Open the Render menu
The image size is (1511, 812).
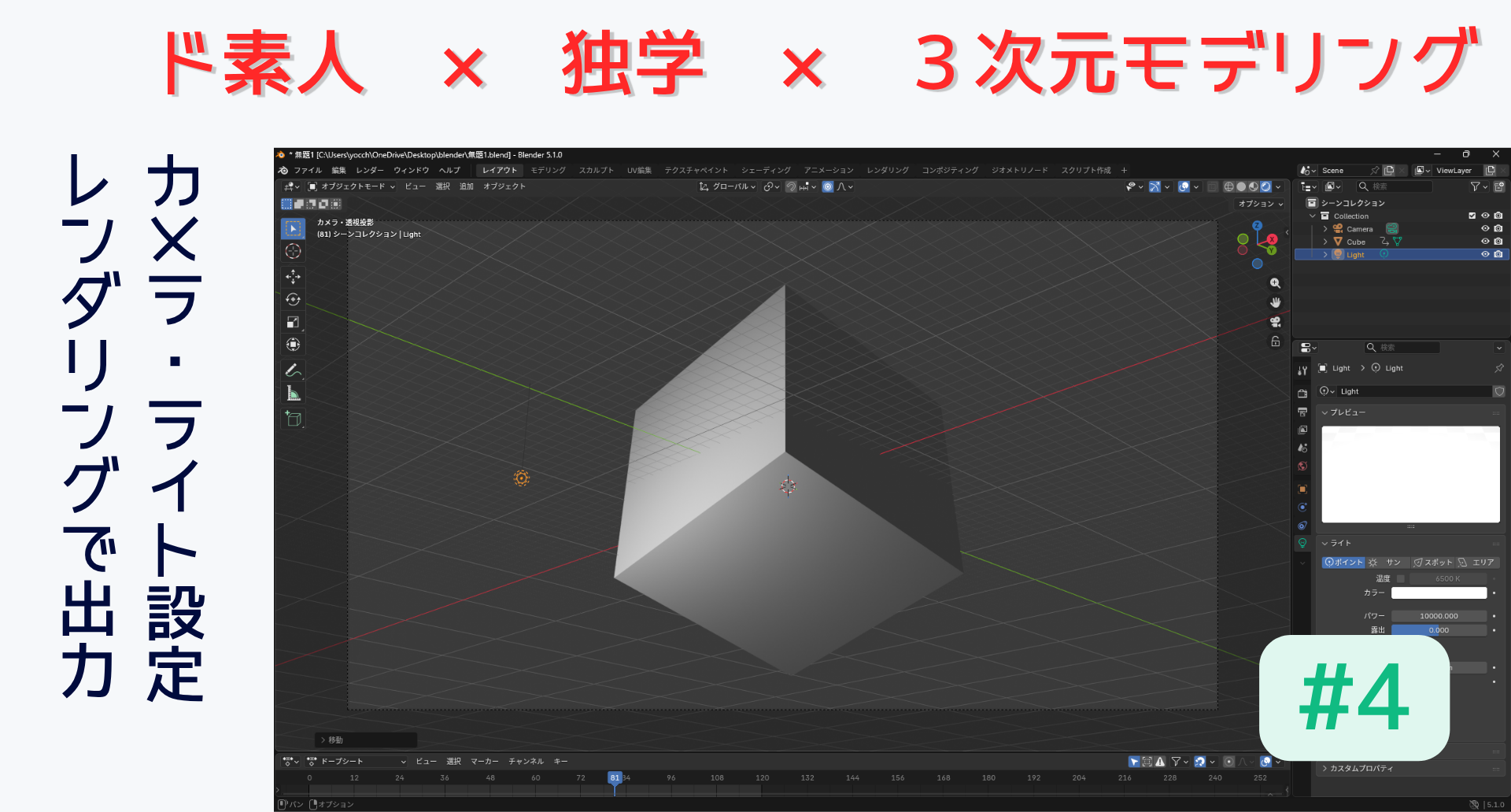369,170
